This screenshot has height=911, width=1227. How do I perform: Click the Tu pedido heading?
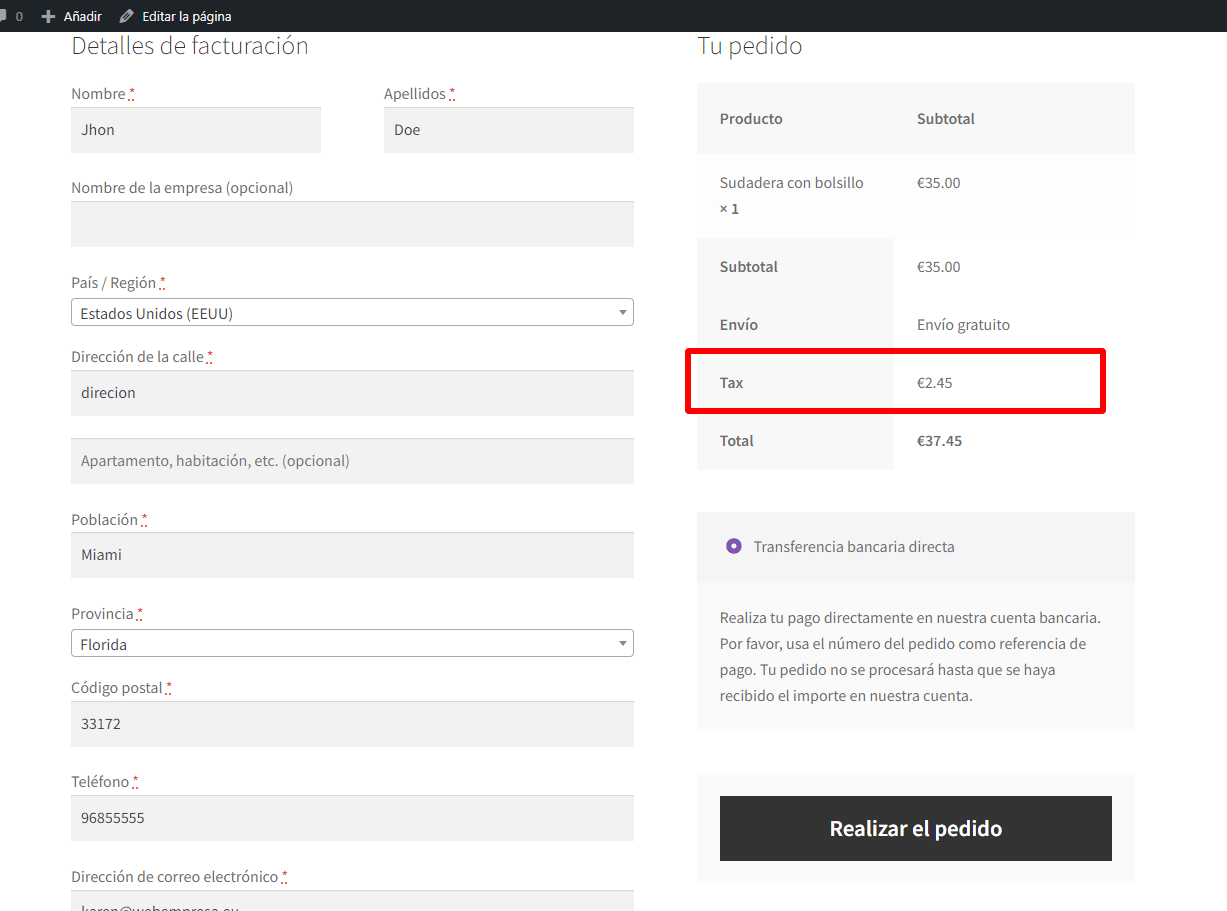(x=750, y=46)
